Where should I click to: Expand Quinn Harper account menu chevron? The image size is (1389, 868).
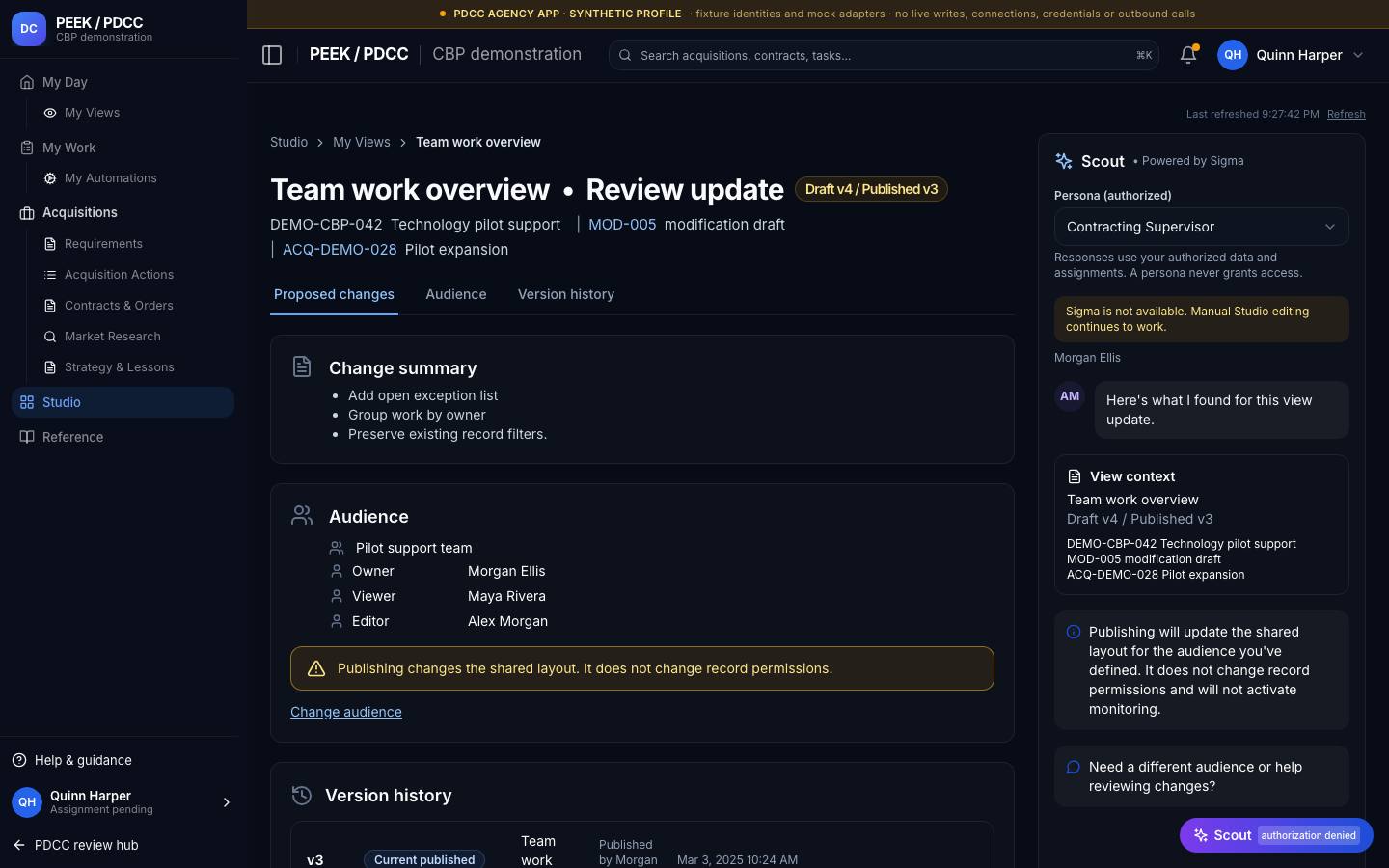1358,55
